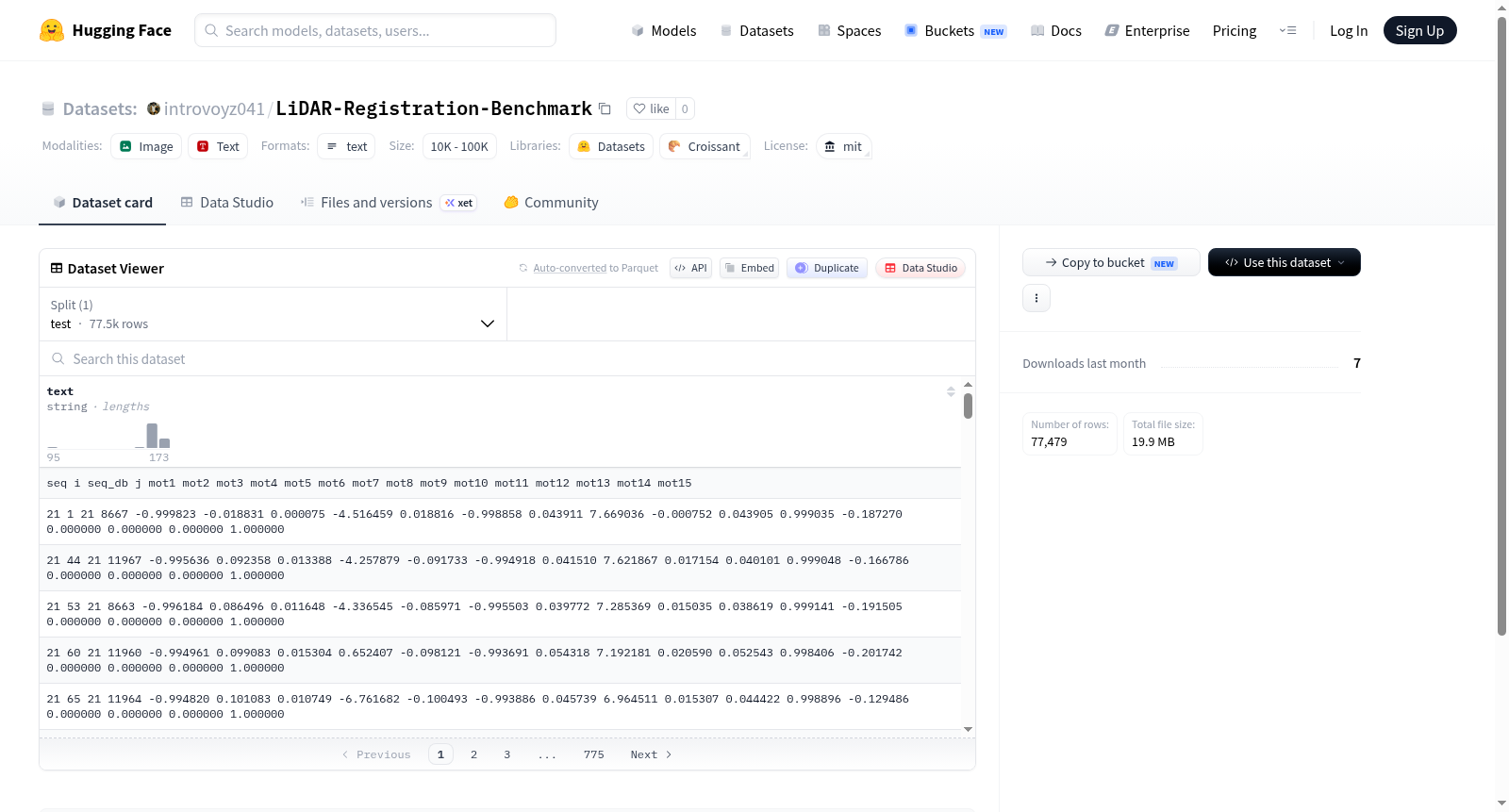Go to page 2 of the dataset

pyautogui.click(x=473, y=754)
